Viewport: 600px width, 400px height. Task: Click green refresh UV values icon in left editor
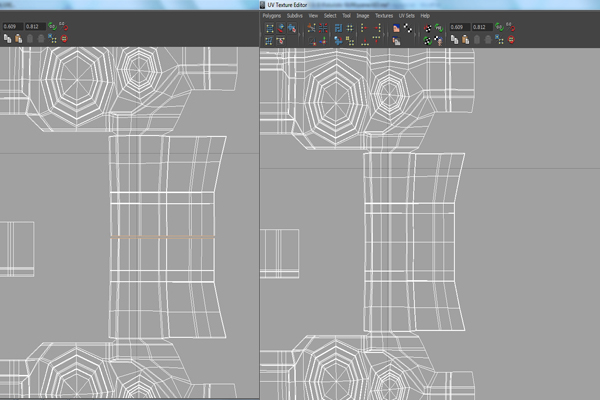coord(52,26)
